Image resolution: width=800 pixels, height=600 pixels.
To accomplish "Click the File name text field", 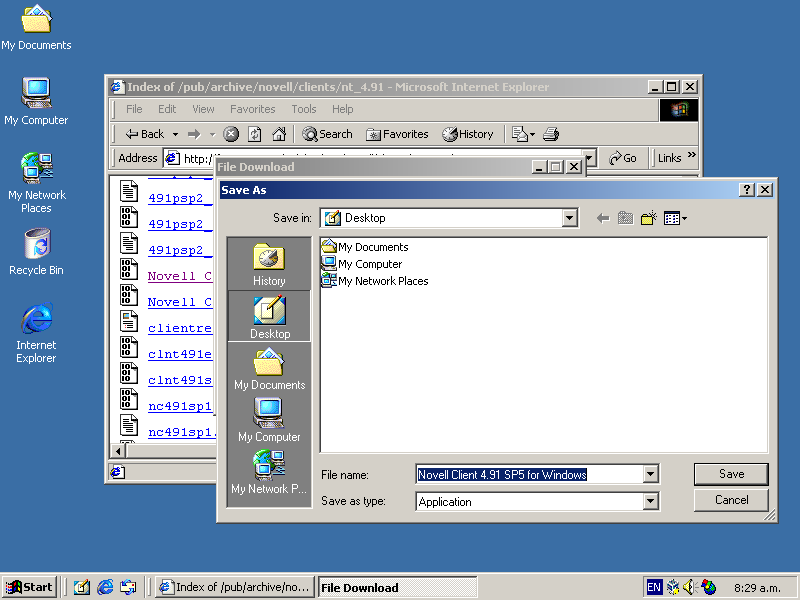I will pyautogui.click(x=530, y=474).
